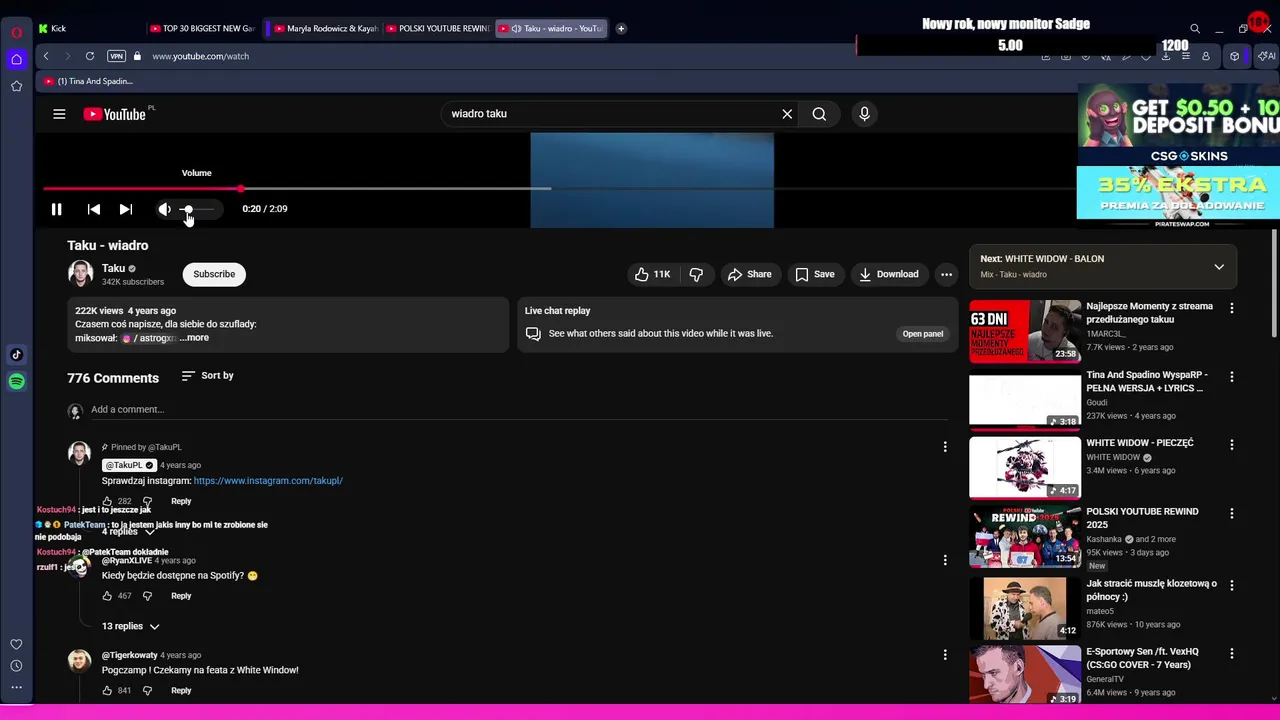
Task: Open options for Jak stracić muszlę video
Action: (x=1231, y=585)
